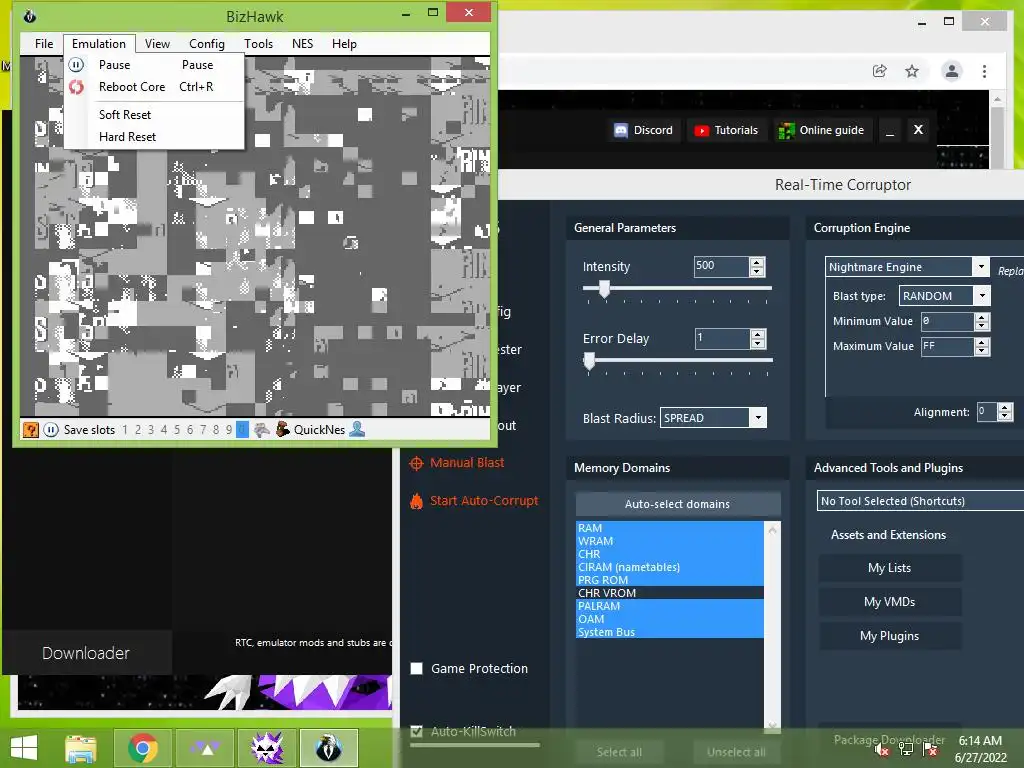Open BizHawk View menu
1024x768 pixels.
pyautogui.click(x=157, y=44)
